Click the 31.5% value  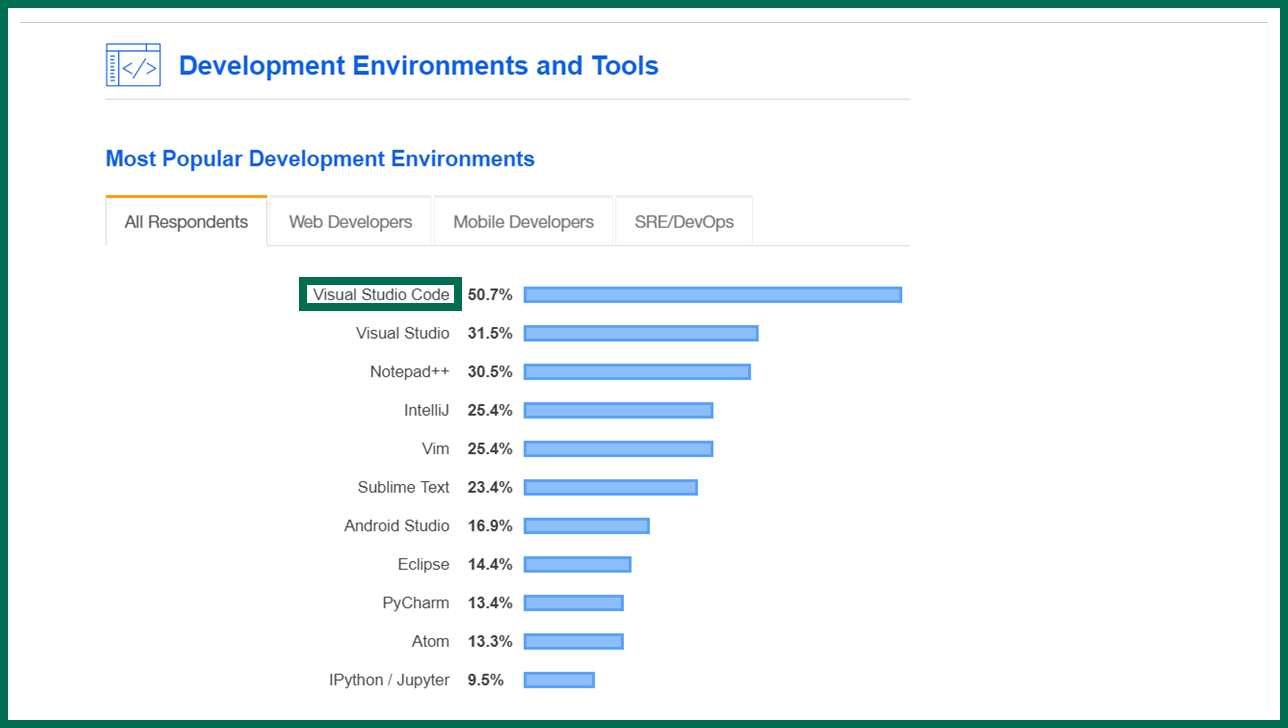click(x=490, y=333)
